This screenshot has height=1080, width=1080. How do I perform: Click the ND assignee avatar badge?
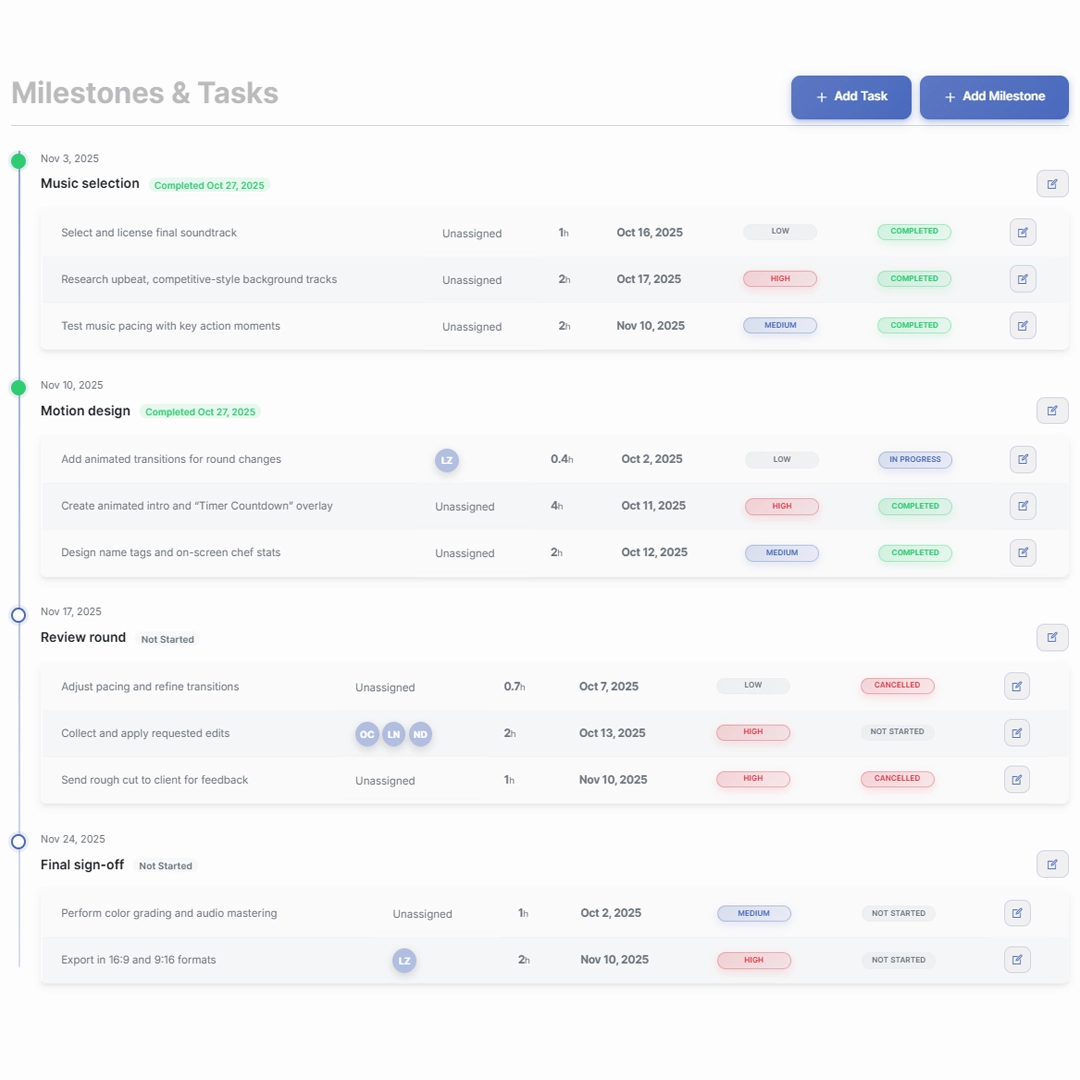click(x=421, y=734)
